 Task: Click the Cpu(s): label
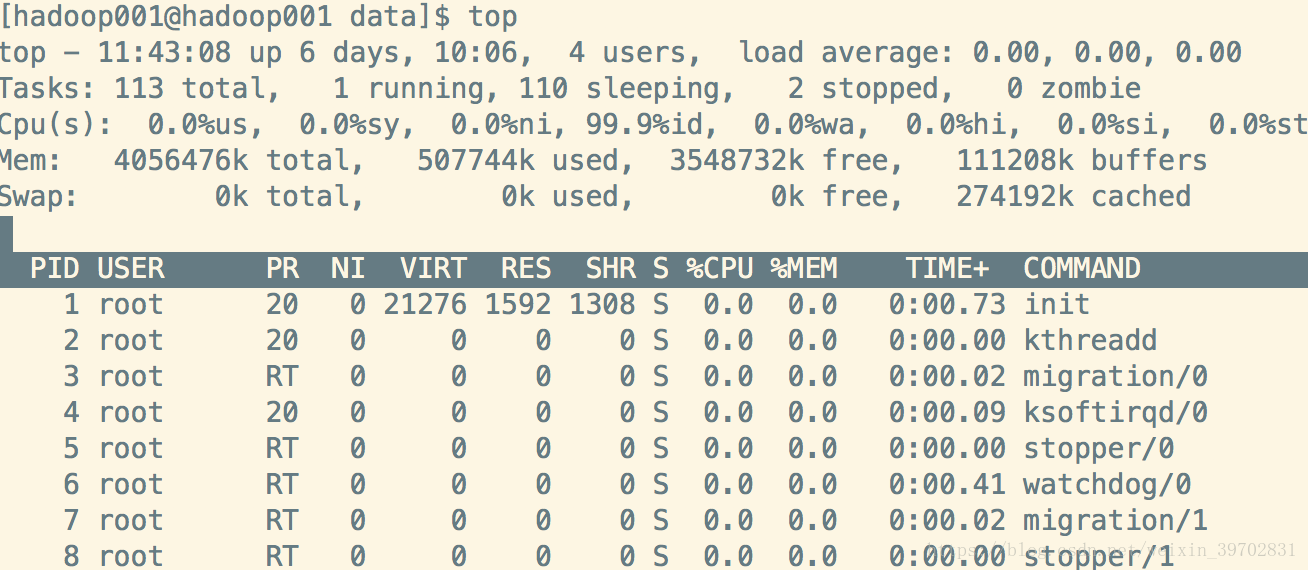[56, 124]
